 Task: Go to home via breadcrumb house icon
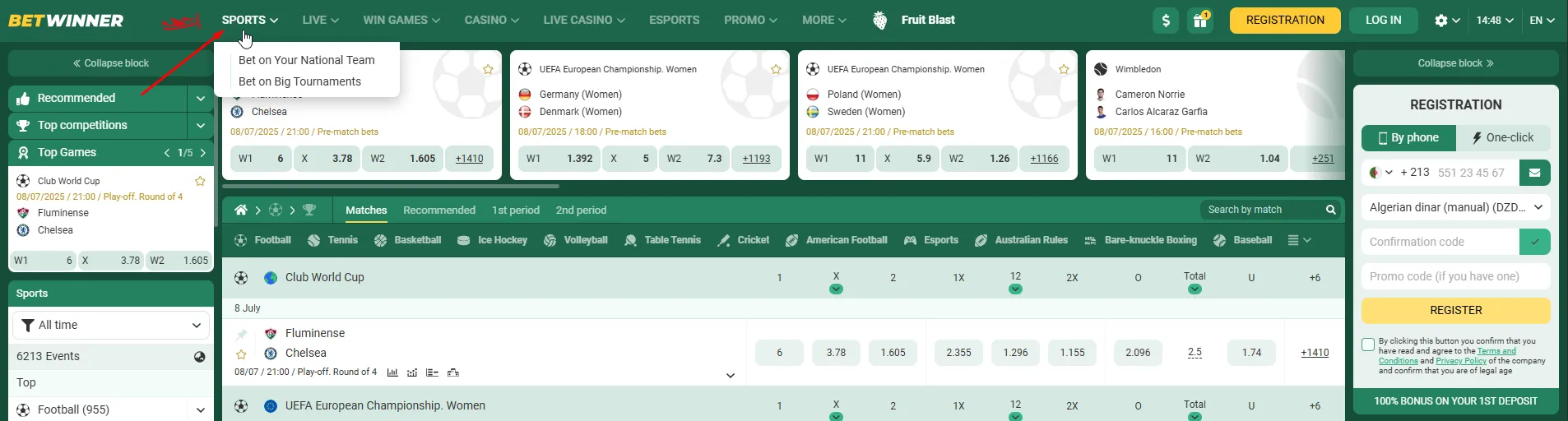[x=241, y=210]
